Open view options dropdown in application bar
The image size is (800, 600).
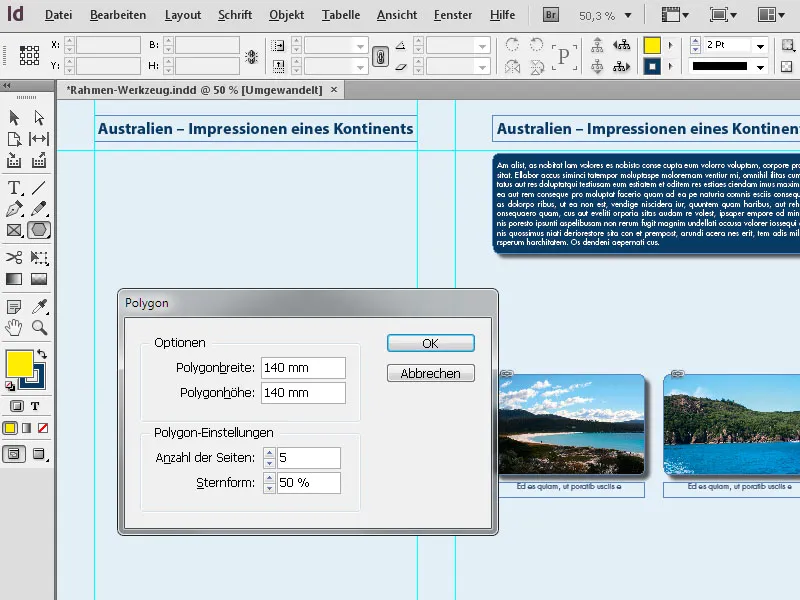tap(675, 15)
